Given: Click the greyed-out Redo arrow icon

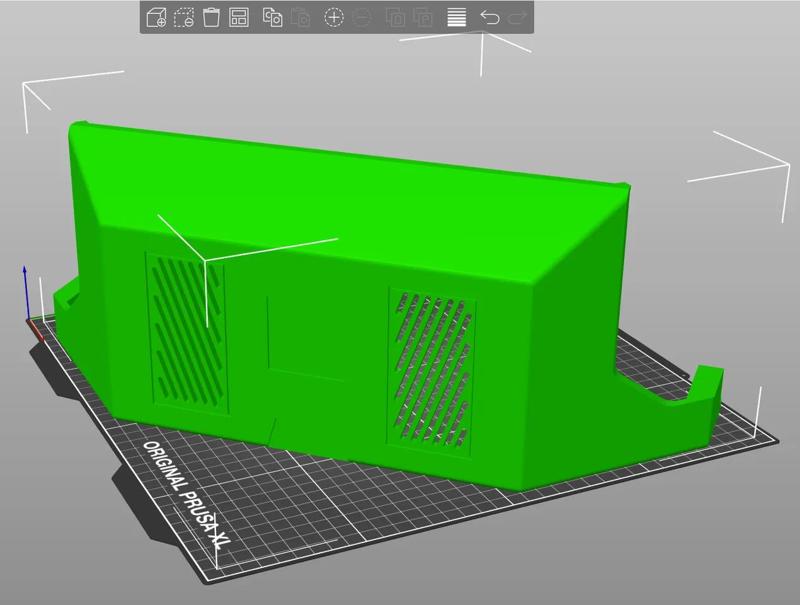Looking at the screenshot, I should [x=517, y=18].
